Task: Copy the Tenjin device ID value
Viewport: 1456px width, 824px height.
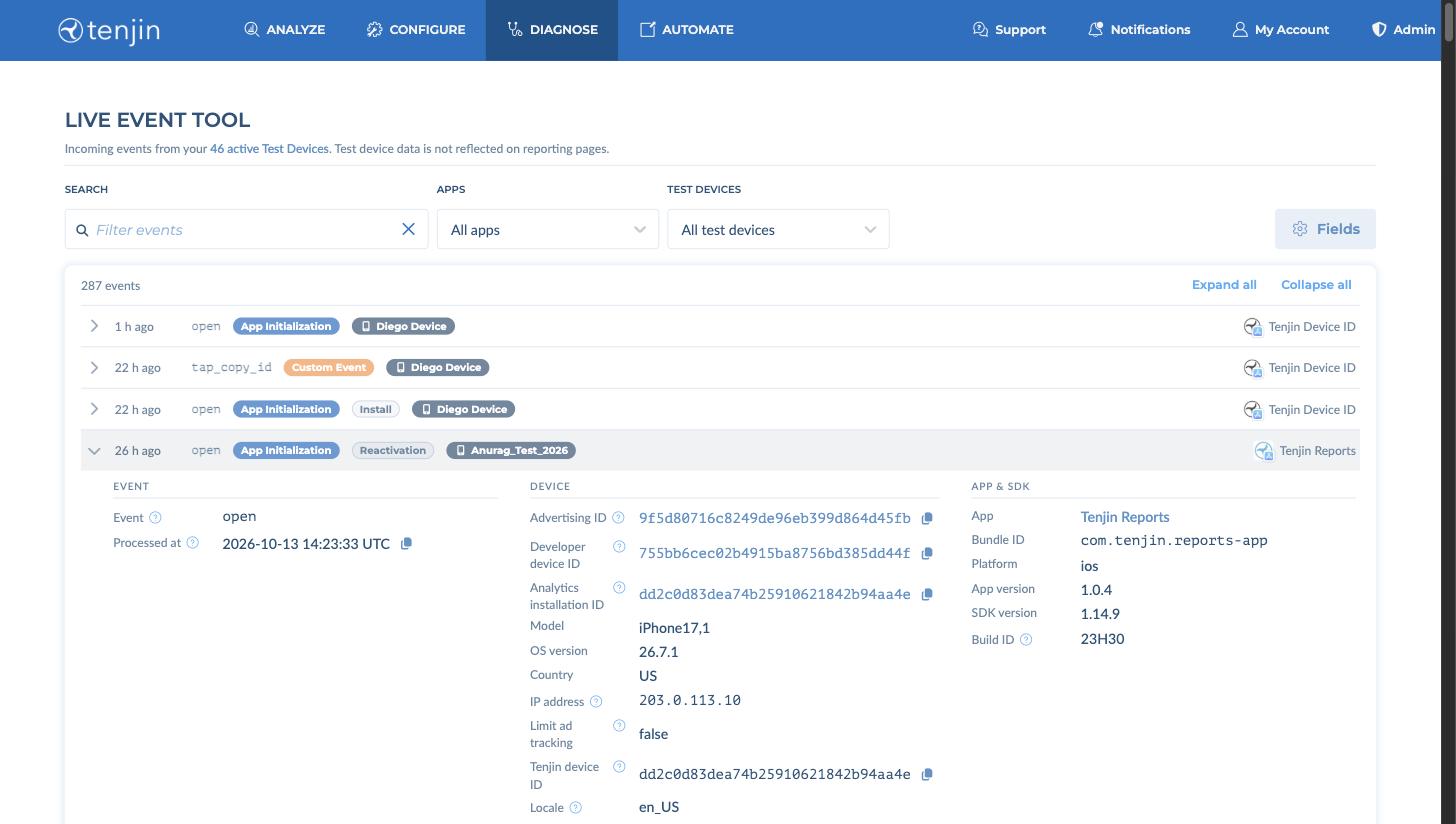Action: click(x=927, y=774)
